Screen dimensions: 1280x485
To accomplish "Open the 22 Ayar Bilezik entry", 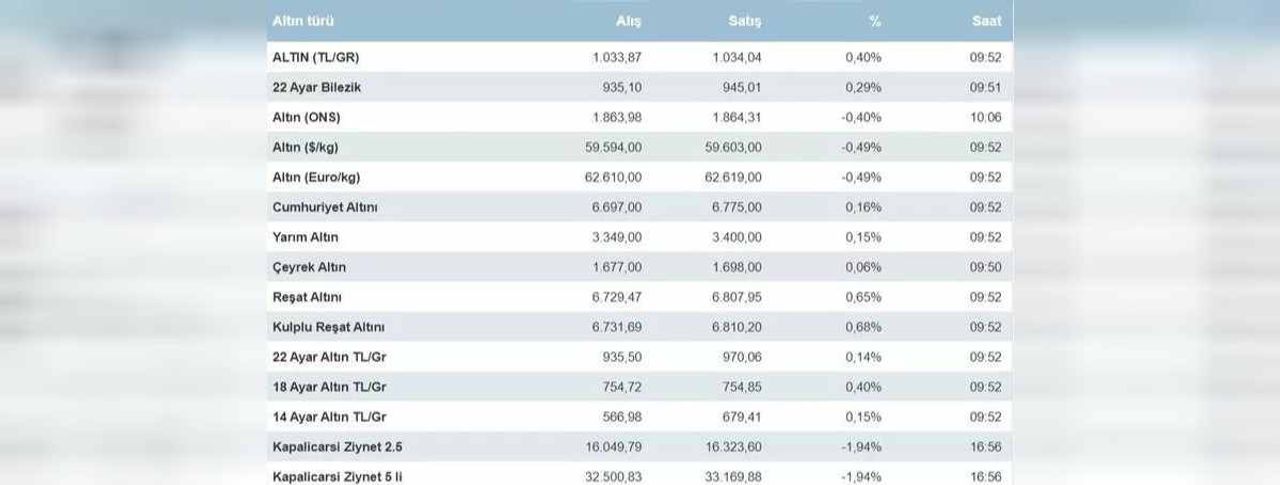I will [x=316, y=87].
